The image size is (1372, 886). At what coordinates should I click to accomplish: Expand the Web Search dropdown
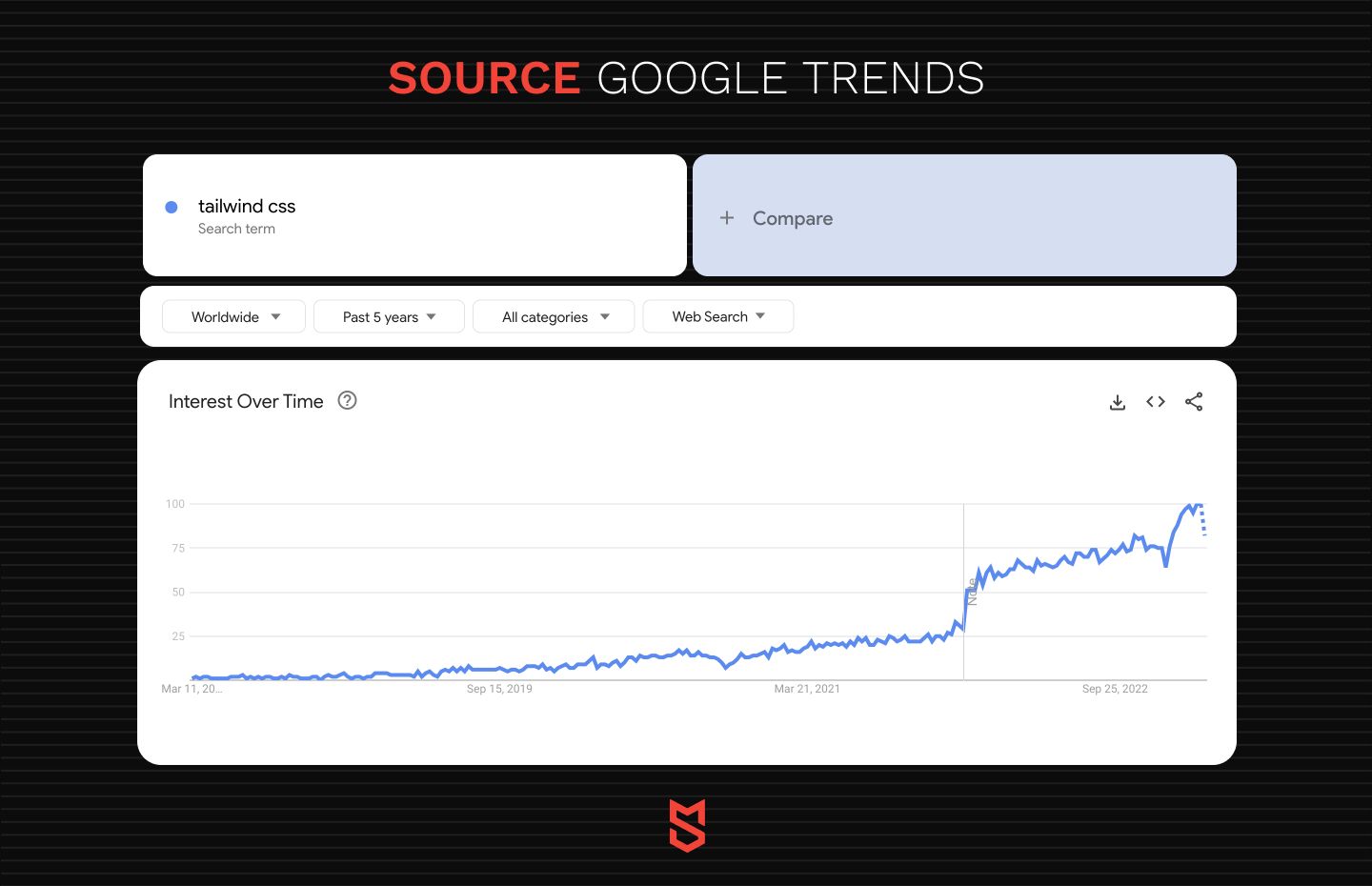[x=717, y=317]
